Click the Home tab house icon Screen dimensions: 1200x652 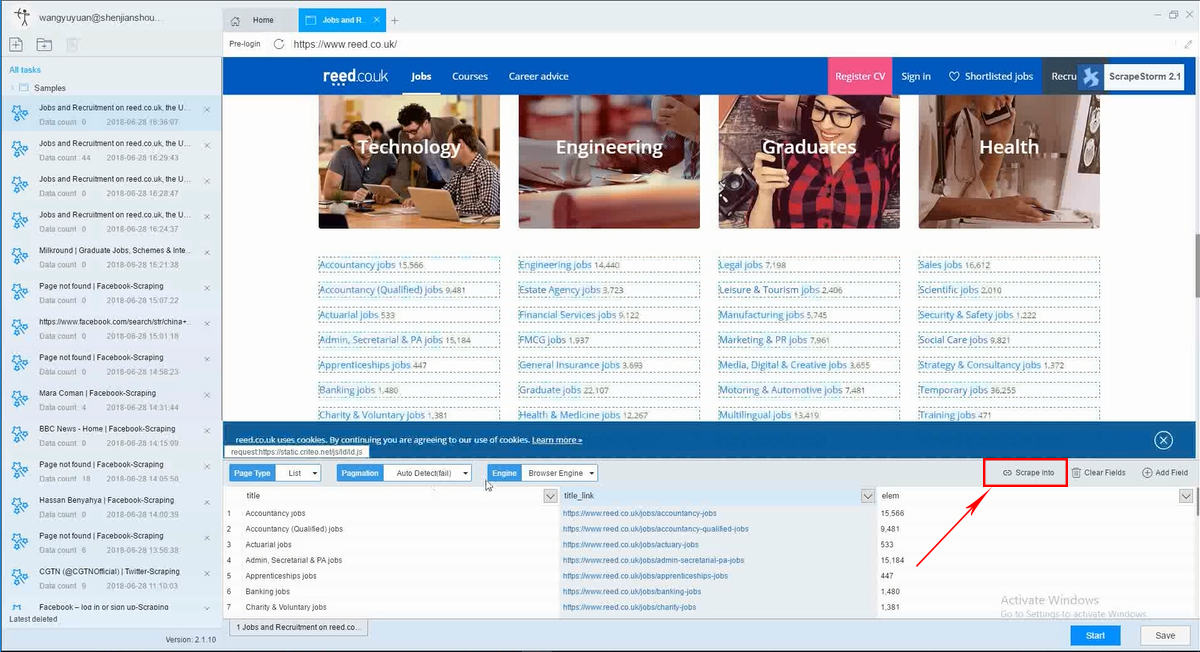235,20
